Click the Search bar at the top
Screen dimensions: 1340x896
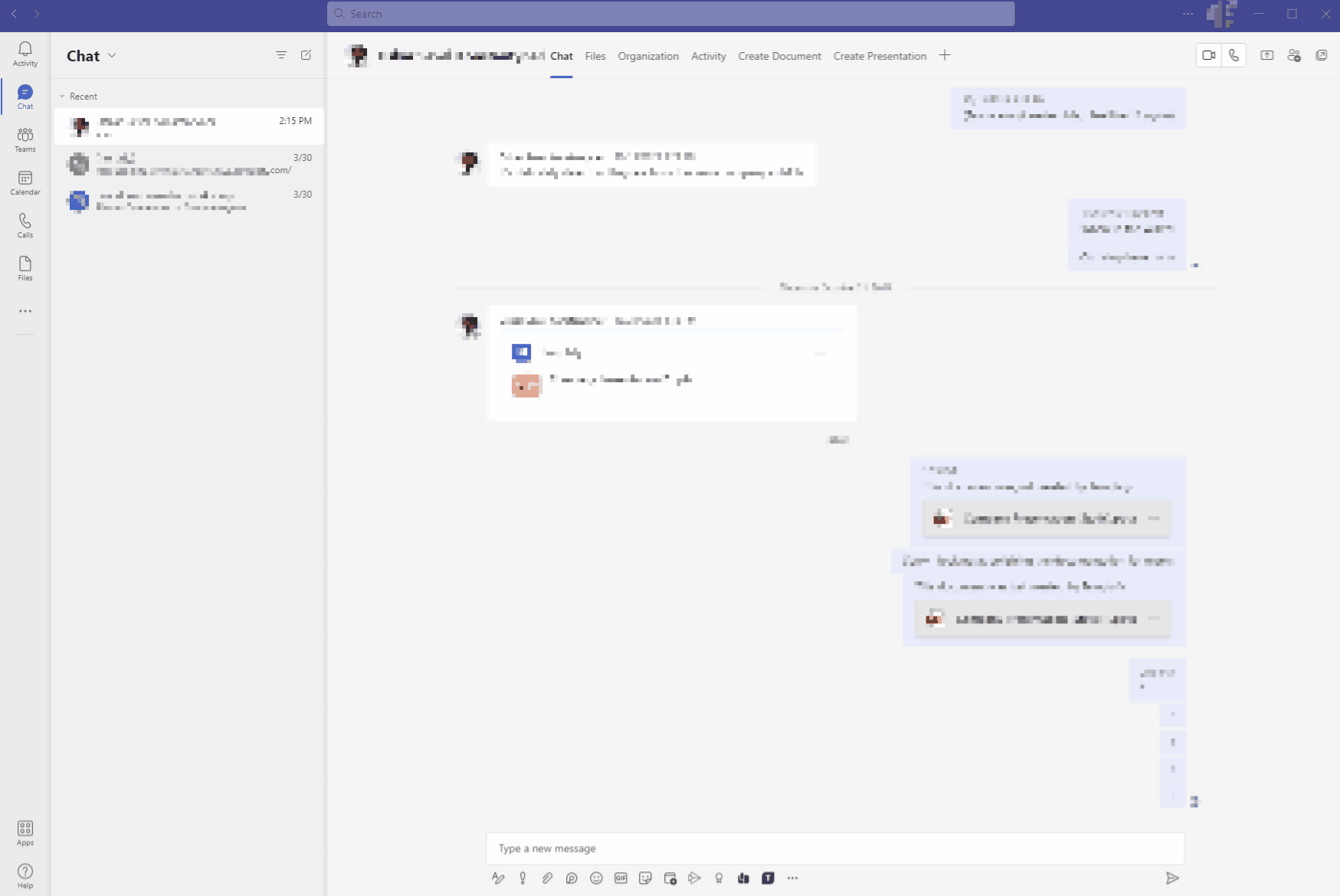(x=670, y=13)
